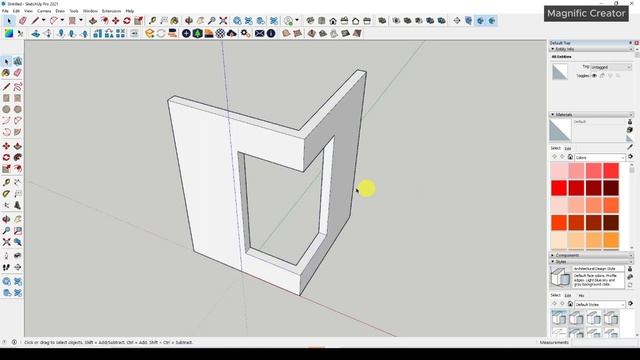The image size is (640, 360).
Task: Click the Sample Paint eyedropper in Materials
Action: 630,147
